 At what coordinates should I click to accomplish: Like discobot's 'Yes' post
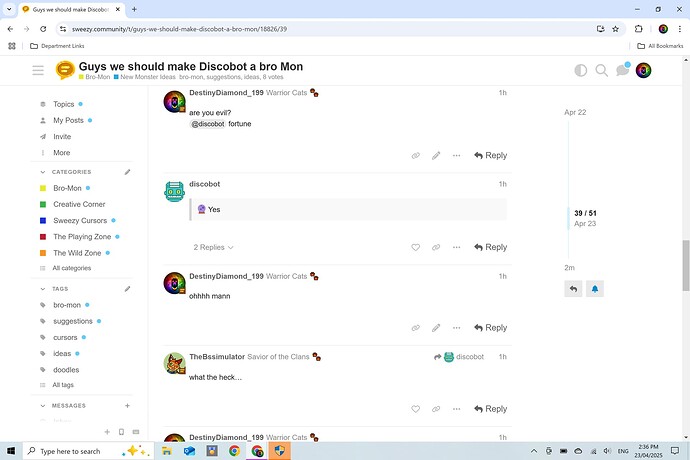click(415, 247)
